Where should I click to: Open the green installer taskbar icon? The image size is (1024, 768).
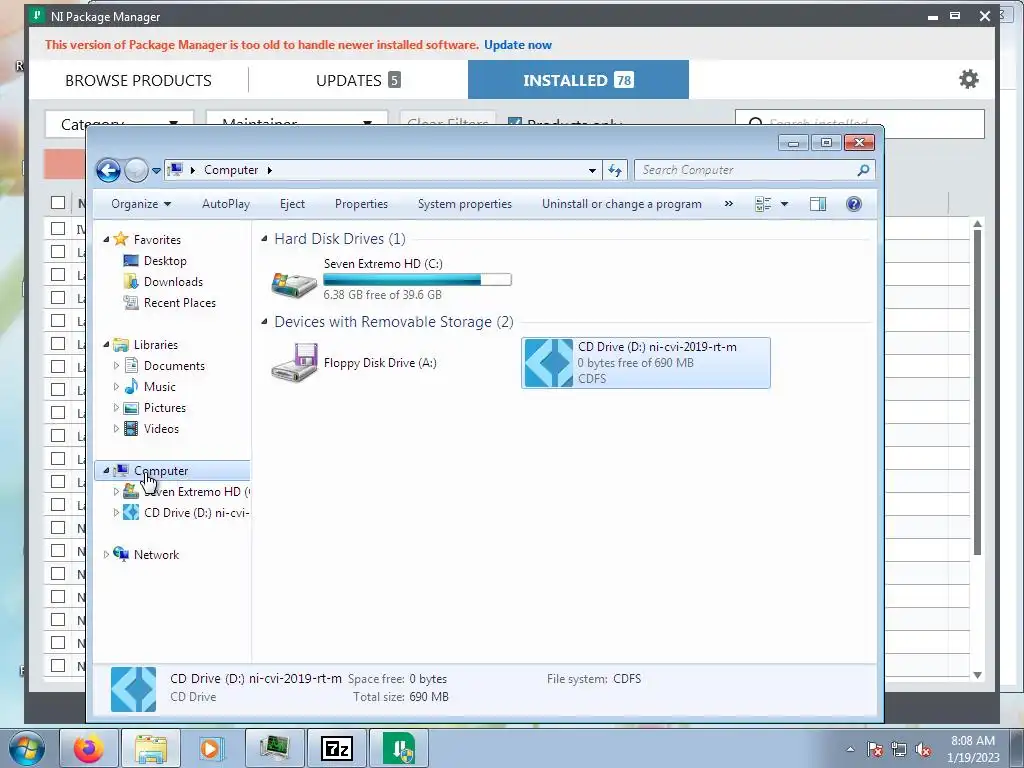click(399, 748)
